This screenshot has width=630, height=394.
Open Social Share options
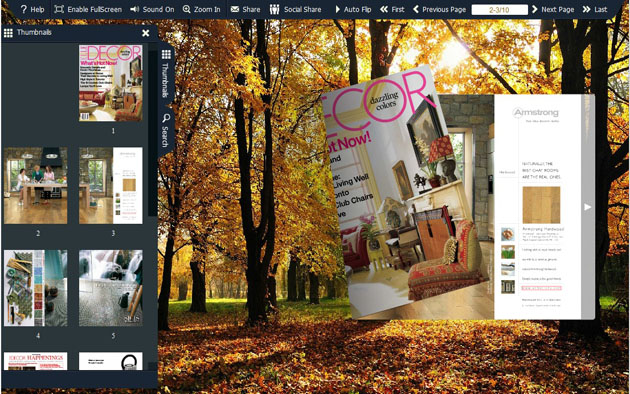coord(295,9)
